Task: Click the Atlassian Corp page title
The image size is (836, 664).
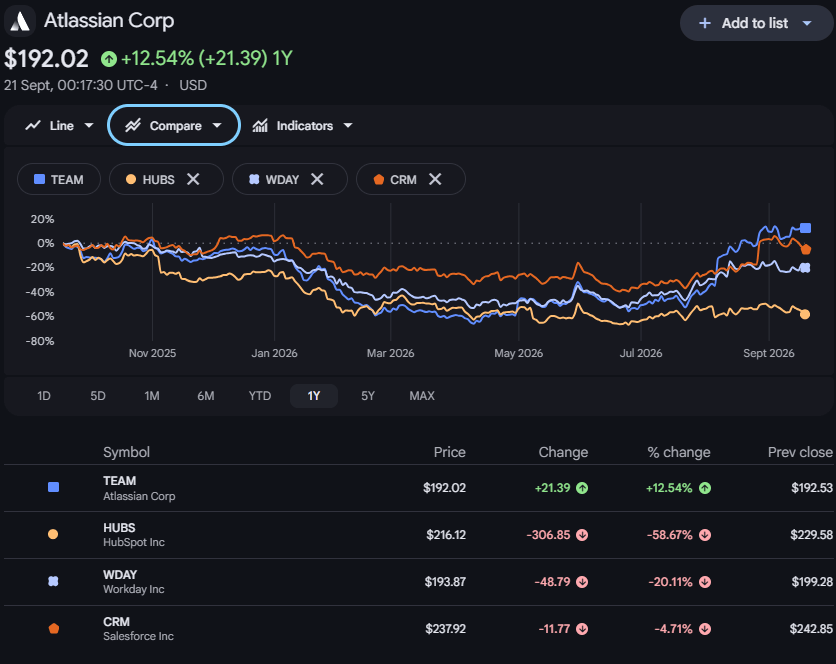Action: coord(109,21)
